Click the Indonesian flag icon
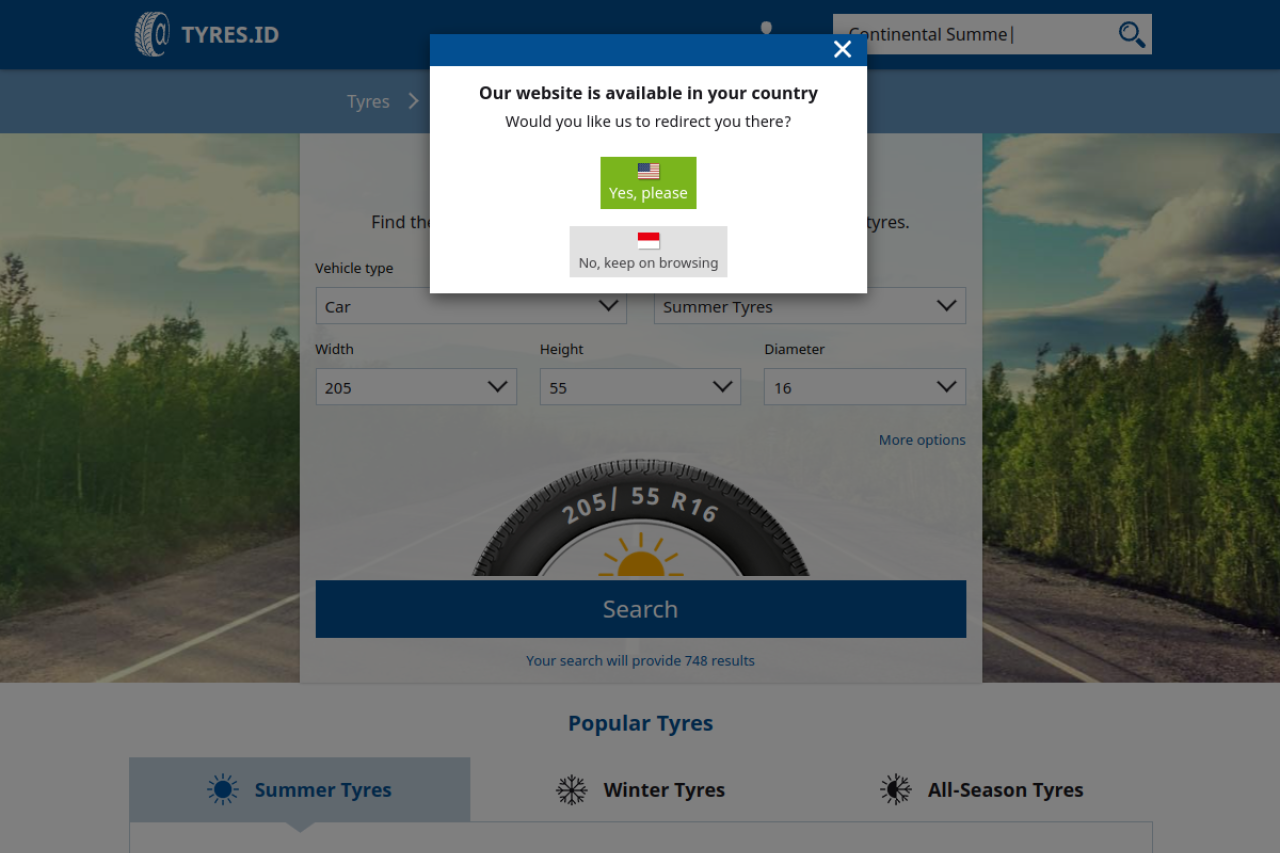Image resolution: width=1280 pixels, height=853 pixels. click(648, 241)
